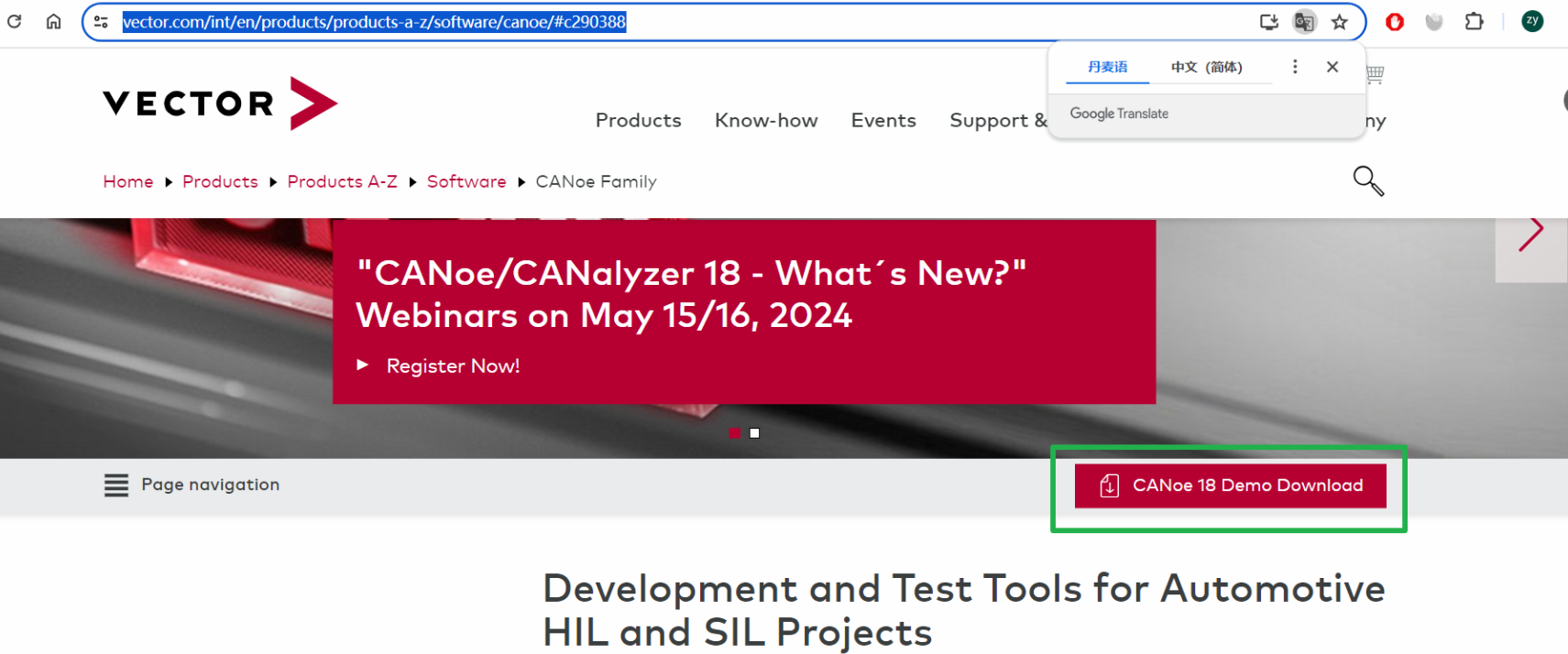
Task: Open the Google Translate icon in address bar
Action: tap(1304, 22)
